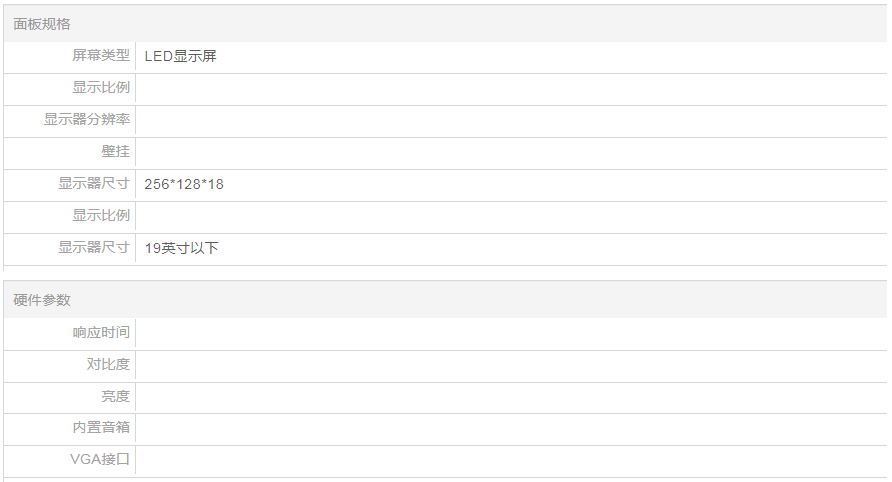
Task: Click the 显示器分辨率 label
Action: pos(87,120)
